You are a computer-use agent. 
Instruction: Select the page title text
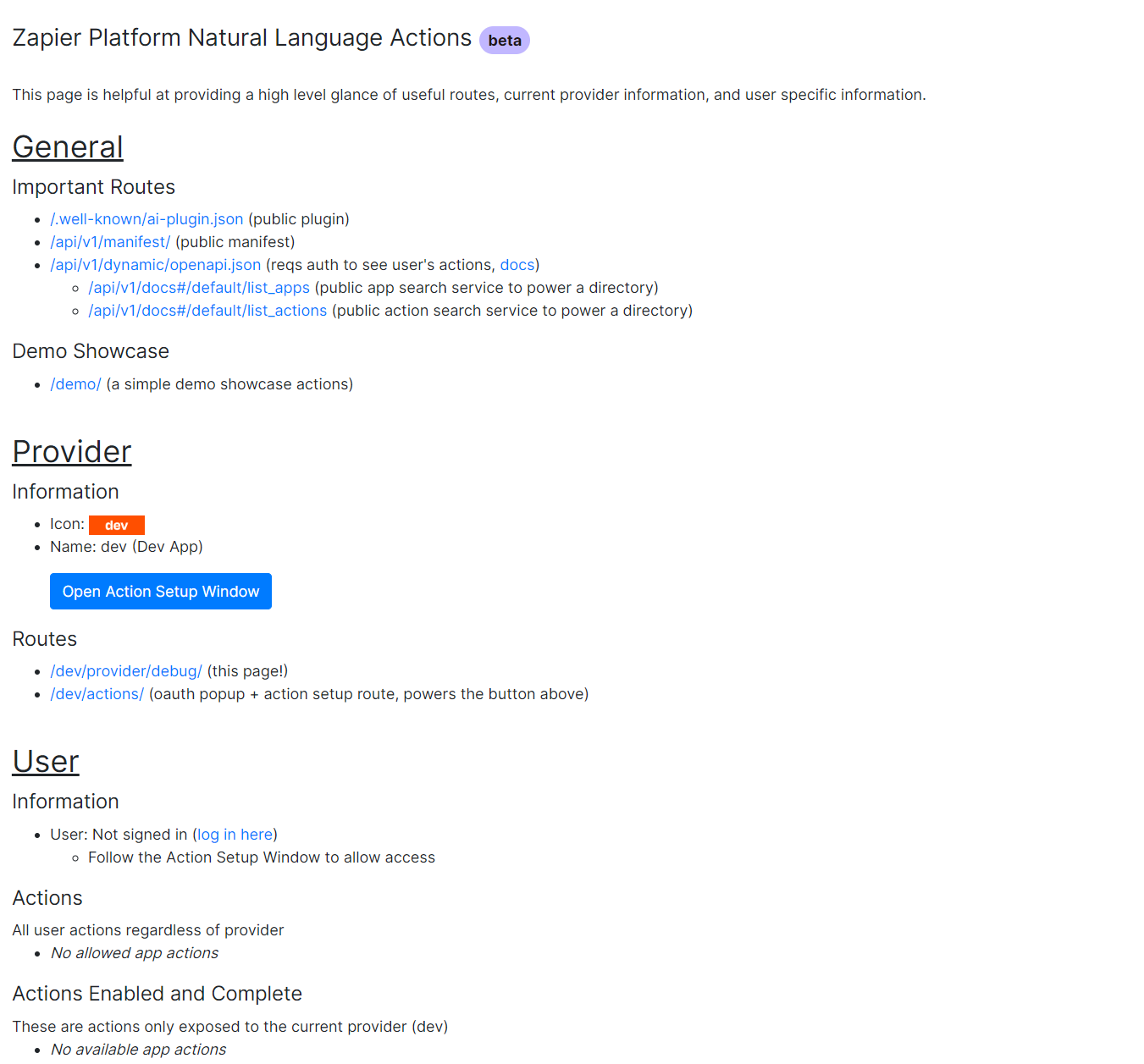(241, 38)
